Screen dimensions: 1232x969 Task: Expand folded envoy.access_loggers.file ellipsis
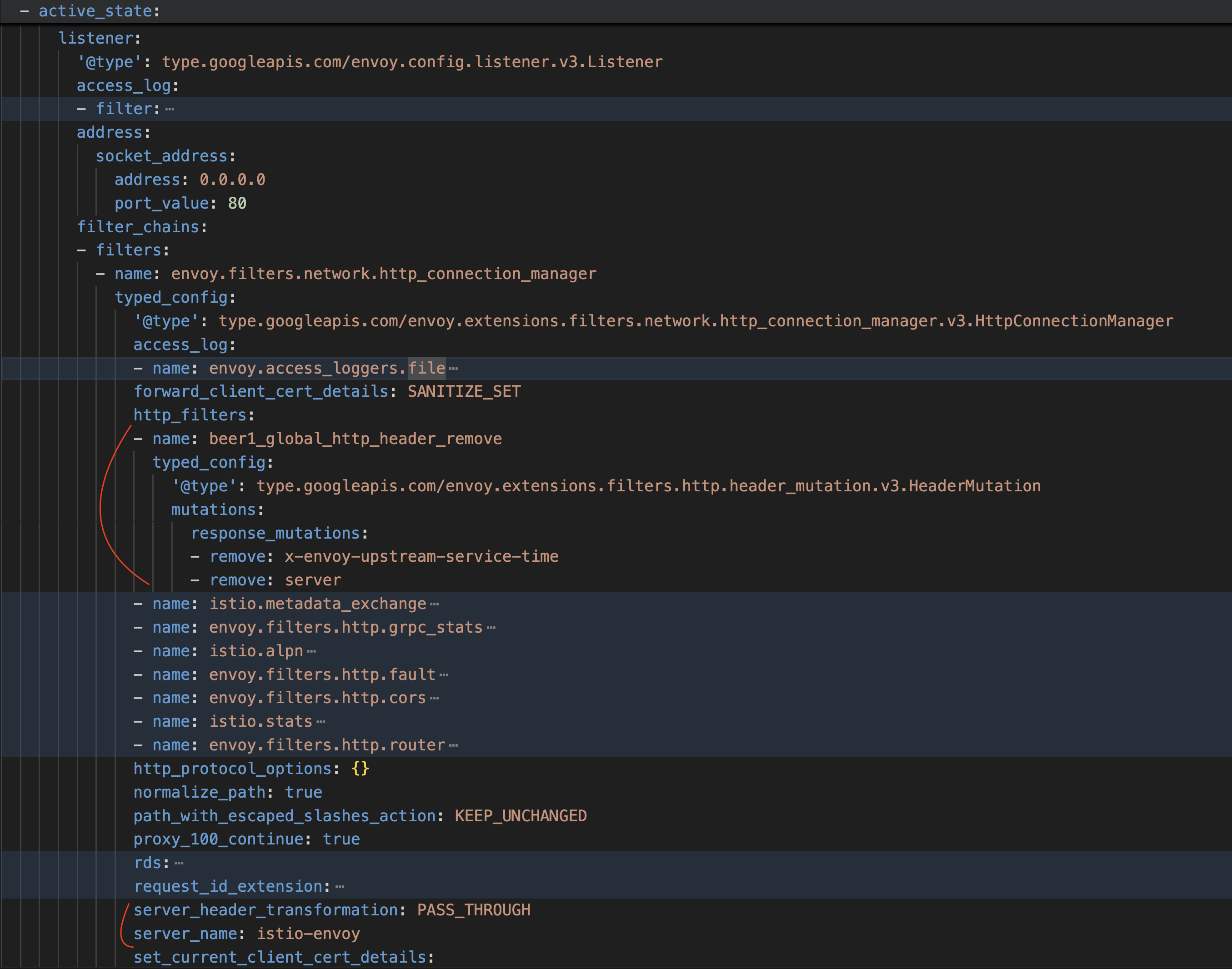tap(453, 369)
